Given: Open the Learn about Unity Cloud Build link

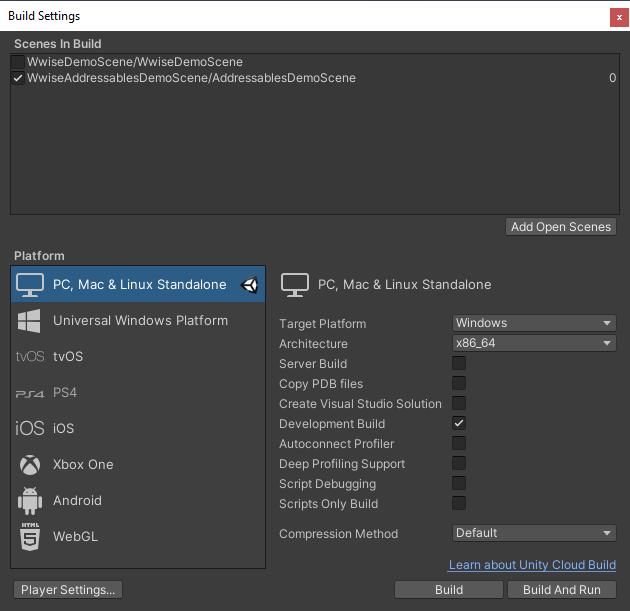Looking at the screenshot, I should click(532, 565).
